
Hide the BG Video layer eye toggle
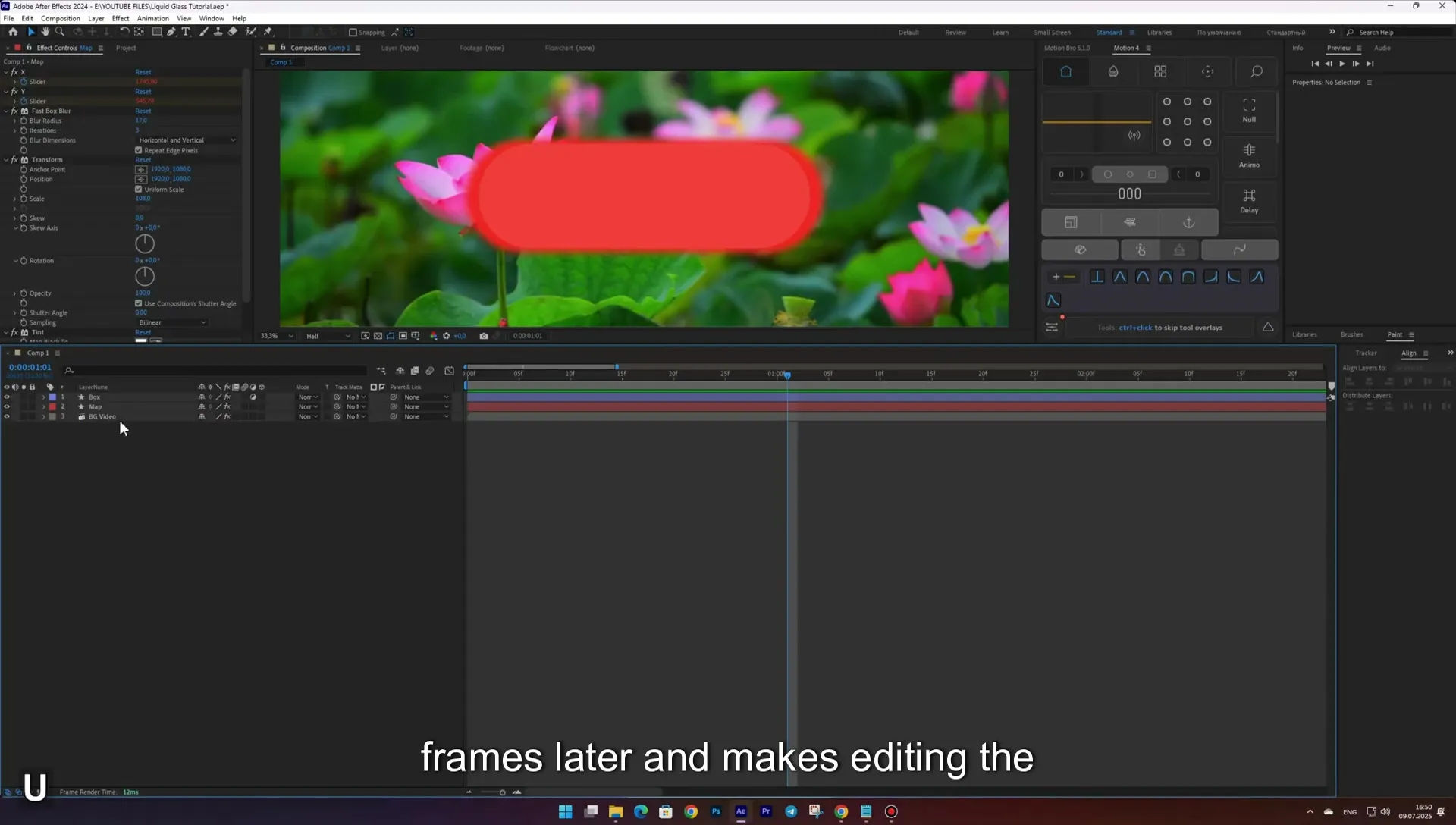tap(7, 416)
